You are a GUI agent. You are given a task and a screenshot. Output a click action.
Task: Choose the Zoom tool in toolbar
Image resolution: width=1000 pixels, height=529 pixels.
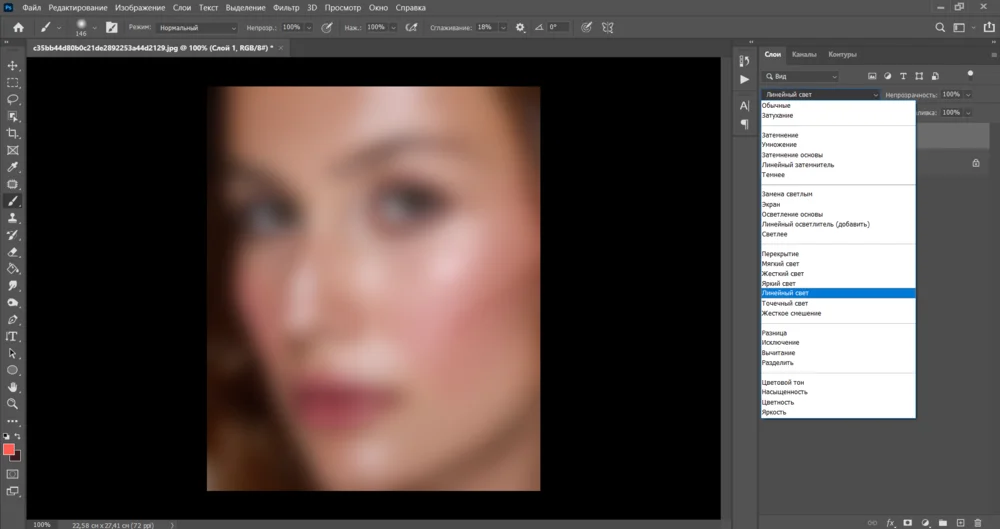pyautogui.click(x=13, y=404)
